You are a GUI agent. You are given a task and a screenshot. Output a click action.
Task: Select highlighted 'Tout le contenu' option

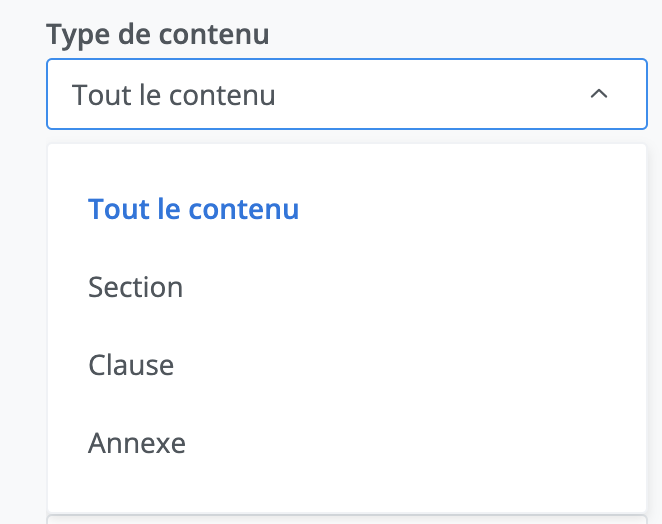193,209
